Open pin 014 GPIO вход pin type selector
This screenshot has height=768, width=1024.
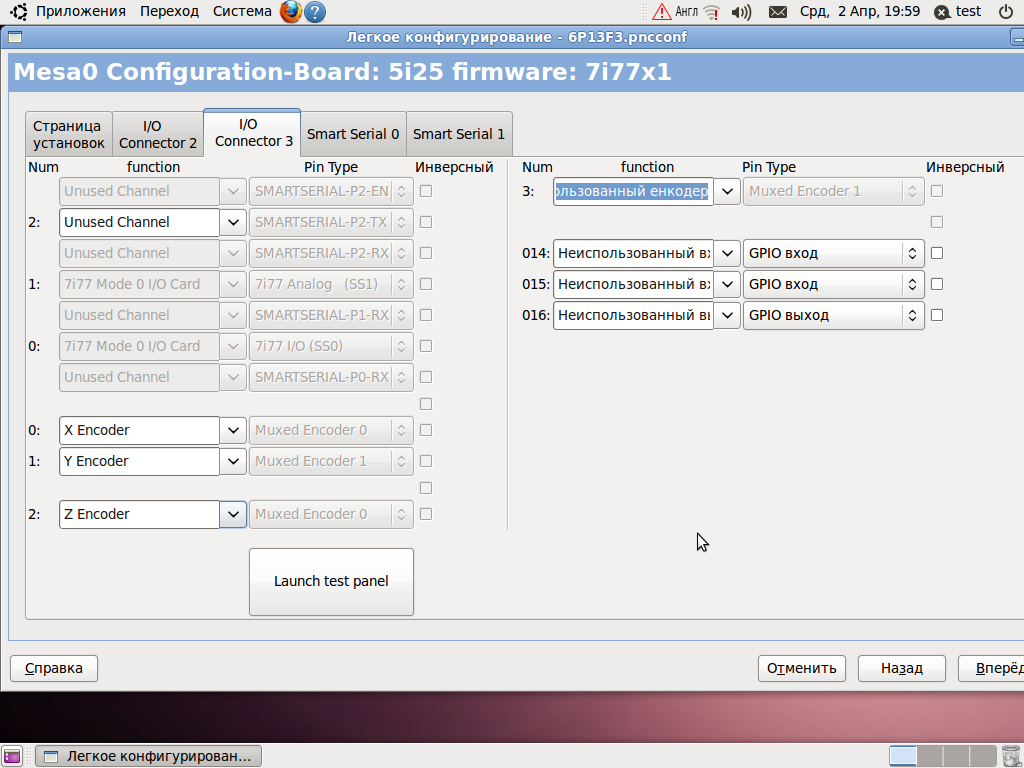(x=834, y=253)
